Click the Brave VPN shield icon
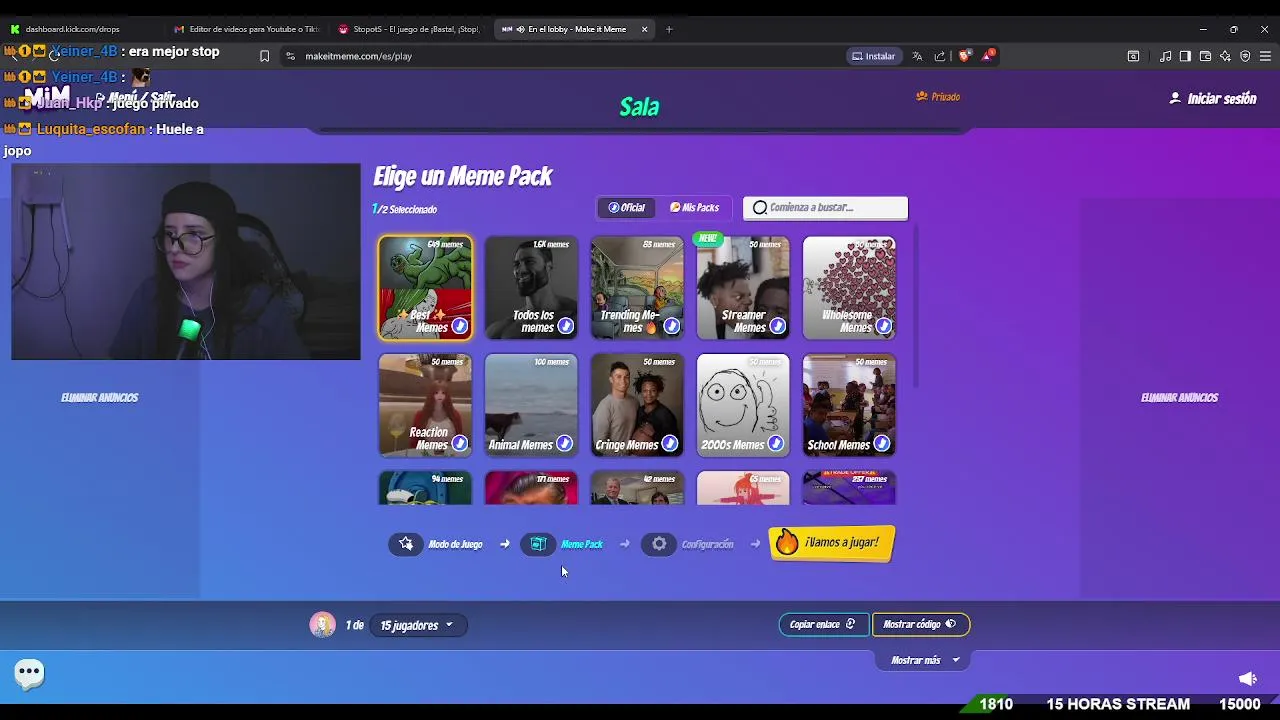 [1245, 56]
